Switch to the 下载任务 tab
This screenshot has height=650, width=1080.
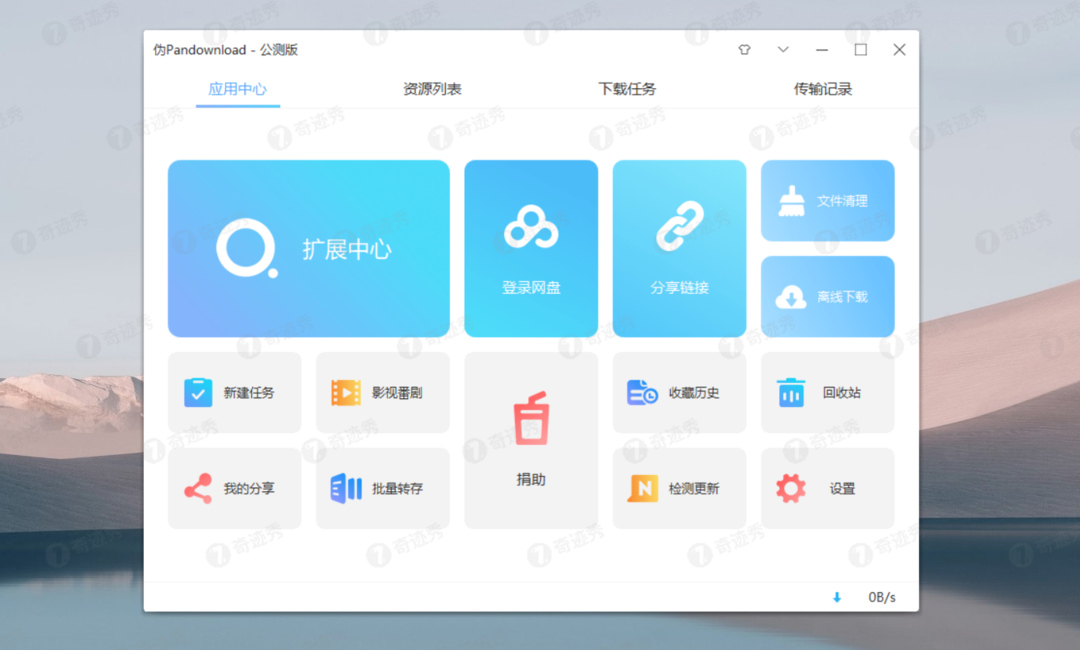point(627,89)
